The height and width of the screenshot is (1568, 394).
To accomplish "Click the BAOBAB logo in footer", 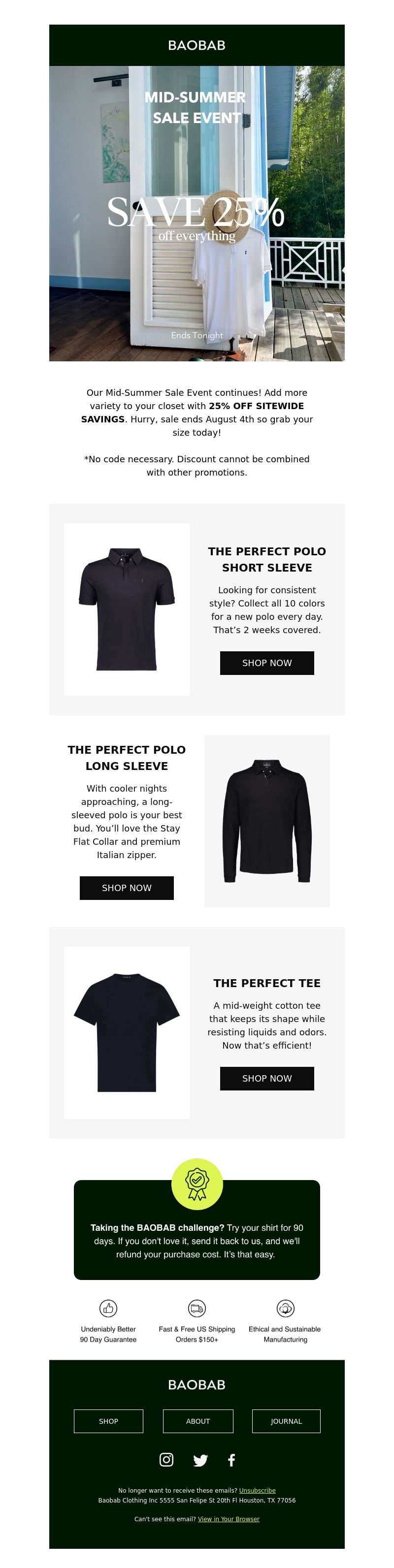I will pos(197,1384).
